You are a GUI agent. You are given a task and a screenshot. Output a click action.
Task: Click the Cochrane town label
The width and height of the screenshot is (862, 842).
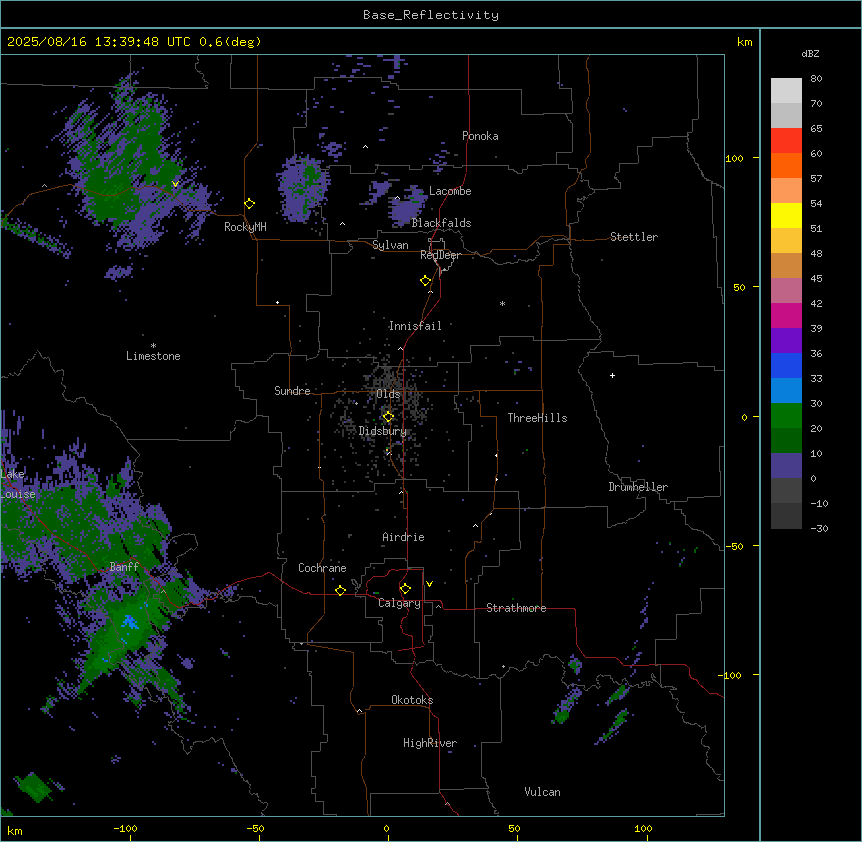tap(322, 568)
